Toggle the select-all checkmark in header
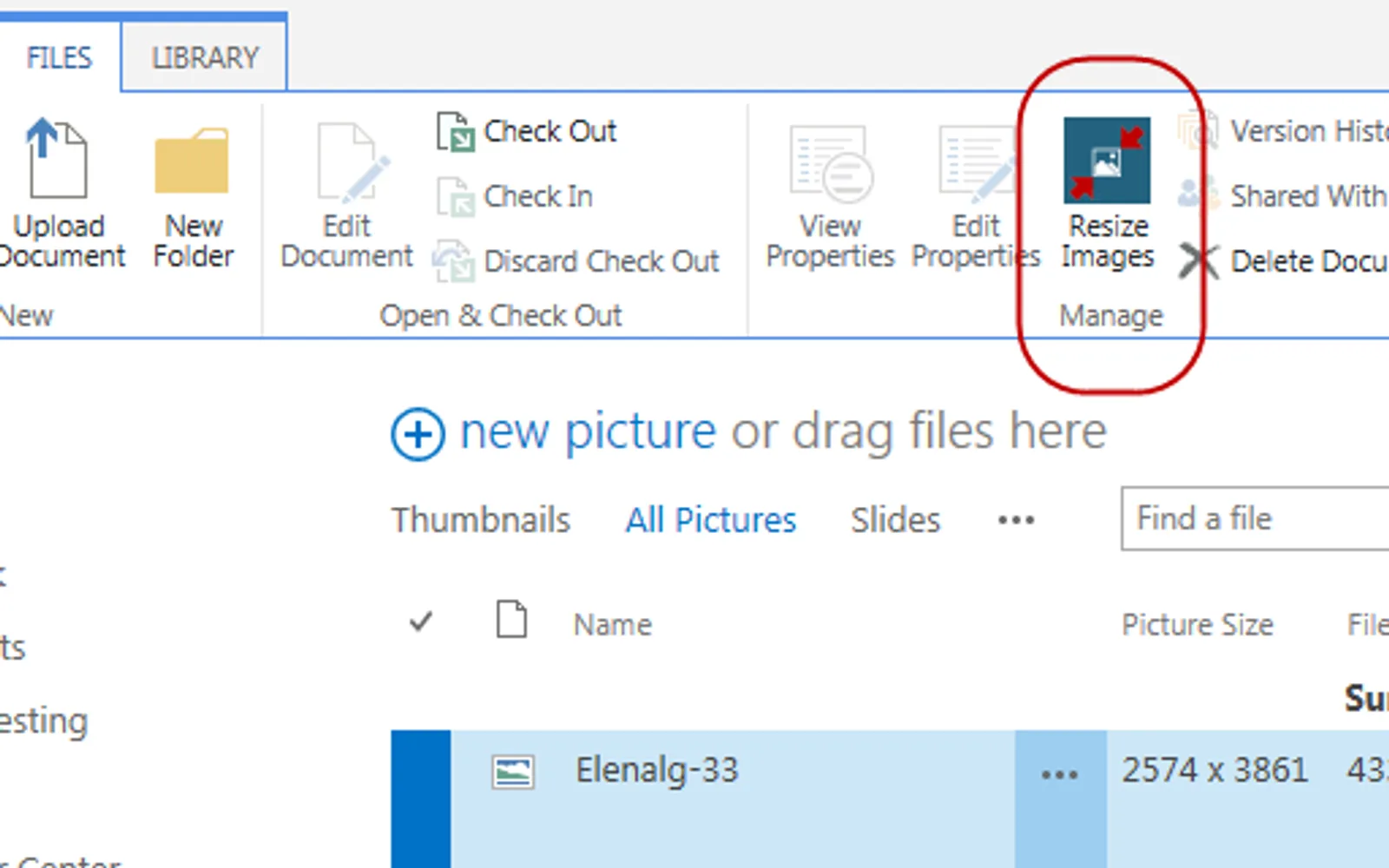1389x868 pixels. pyautogui.click(x=421, y=621)
